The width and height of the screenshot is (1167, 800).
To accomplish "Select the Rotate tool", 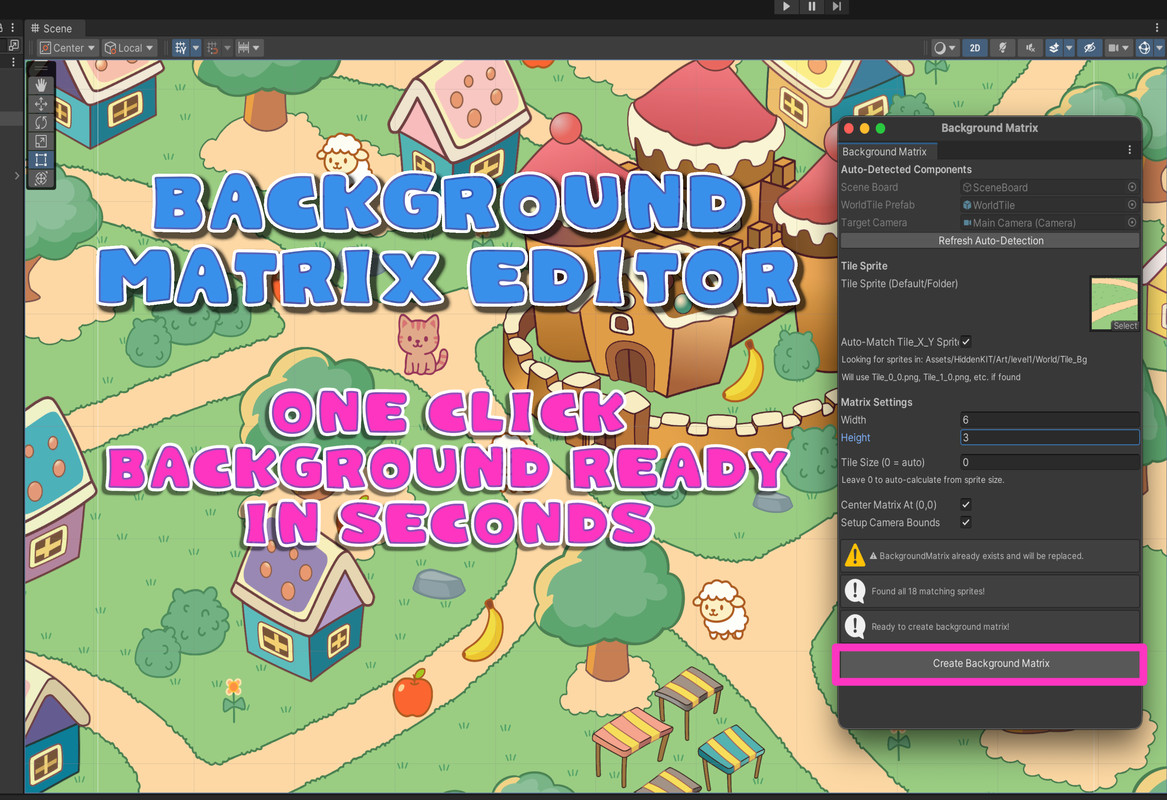I will 41,122.
